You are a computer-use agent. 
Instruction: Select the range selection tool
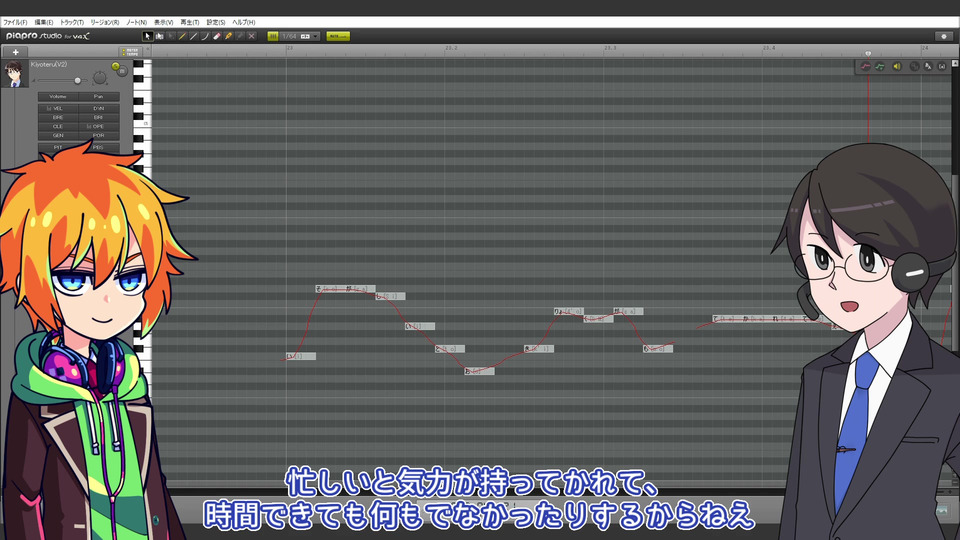click(x=159, y=36)
